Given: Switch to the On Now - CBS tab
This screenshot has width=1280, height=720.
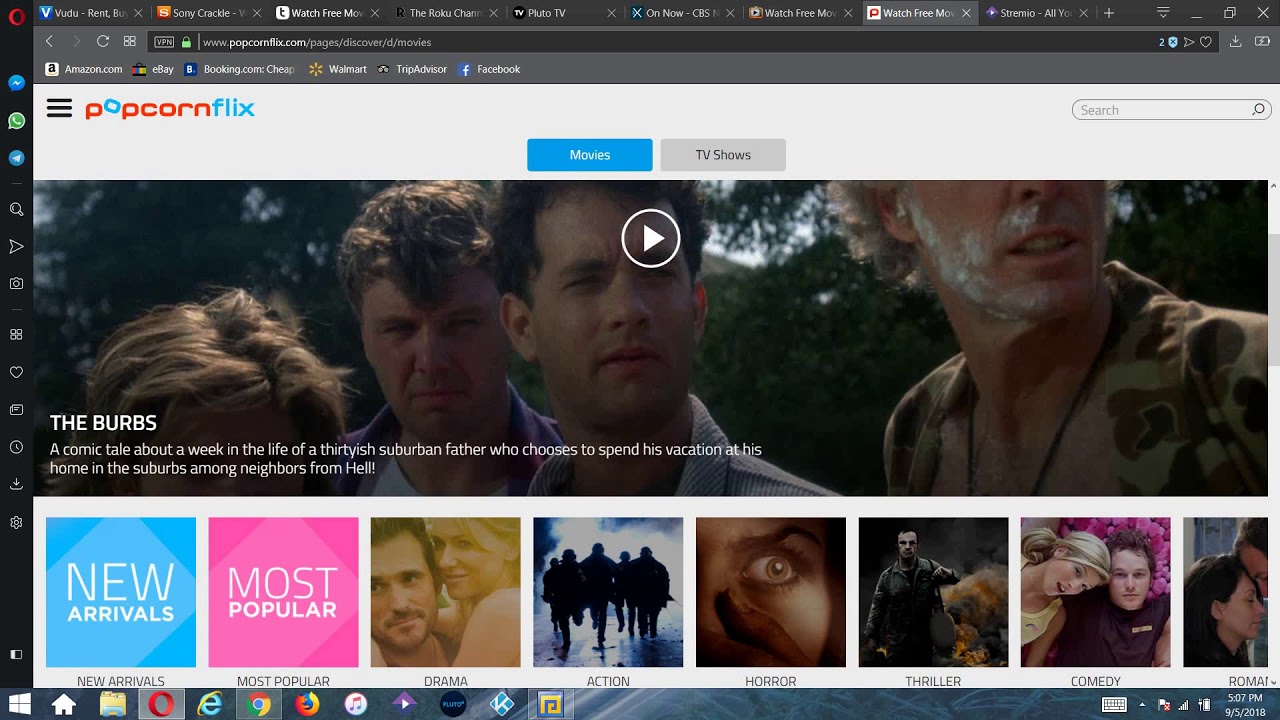Looking at the screenshot, I should [x=682, y=13].
